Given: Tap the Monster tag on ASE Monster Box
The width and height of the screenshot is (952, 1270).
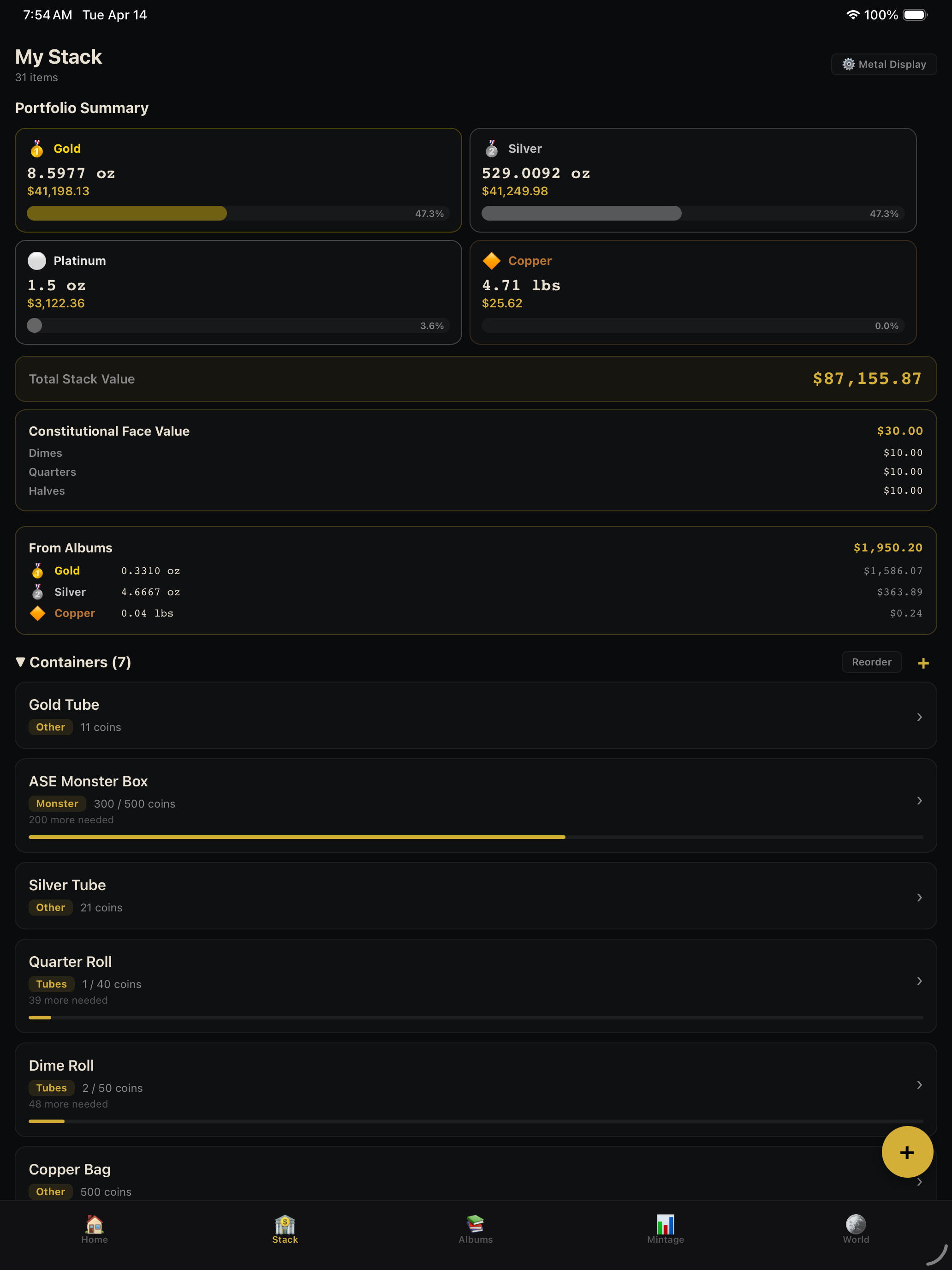Looking at the screenshot, I should click(x=57, y=804).
